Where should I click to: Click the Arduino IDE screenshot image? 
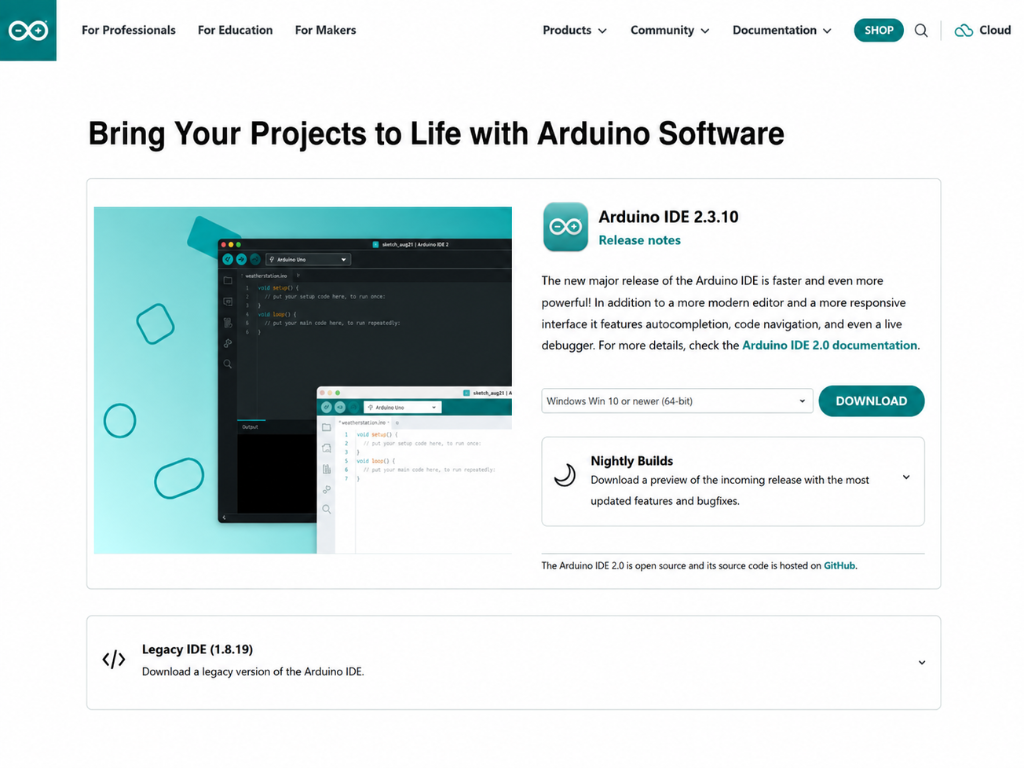[303, 380]
